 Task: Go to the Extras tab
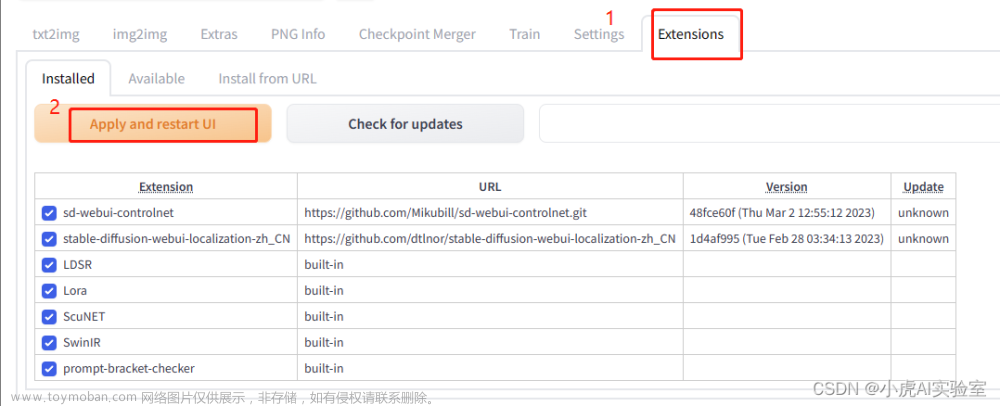click(219, 34)
